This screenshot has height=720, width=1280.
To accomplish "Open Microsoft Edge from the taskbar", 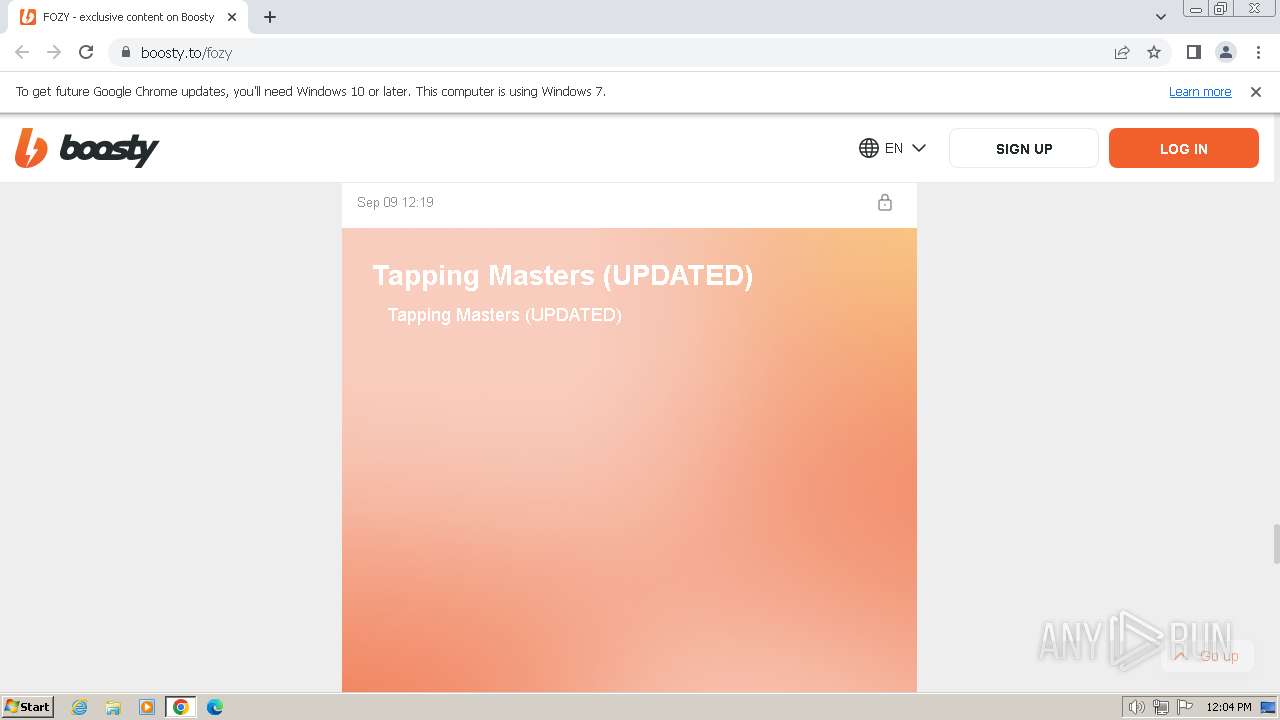I will 215,707.
